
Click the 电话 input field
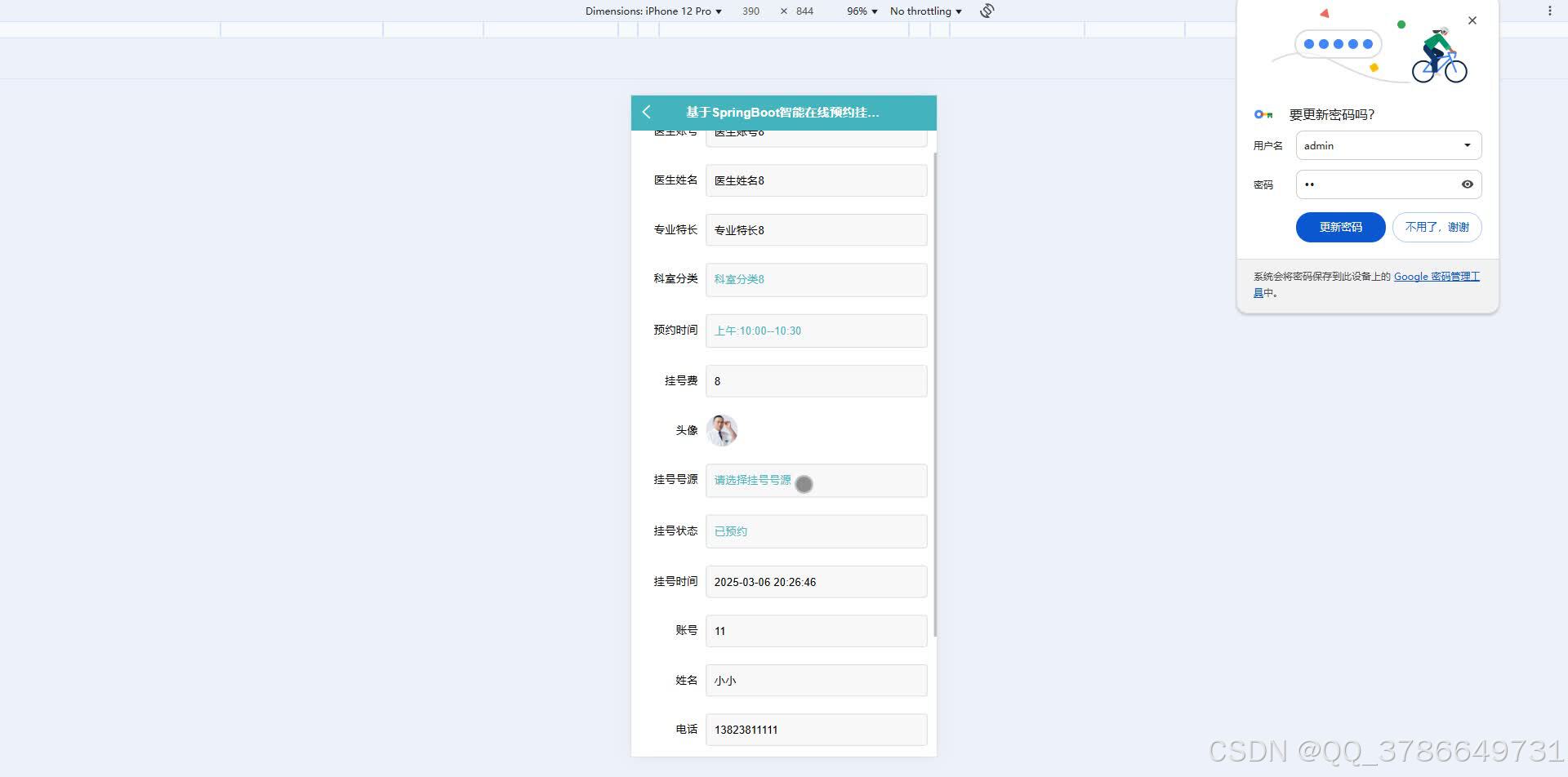click(x=816, y=730)
